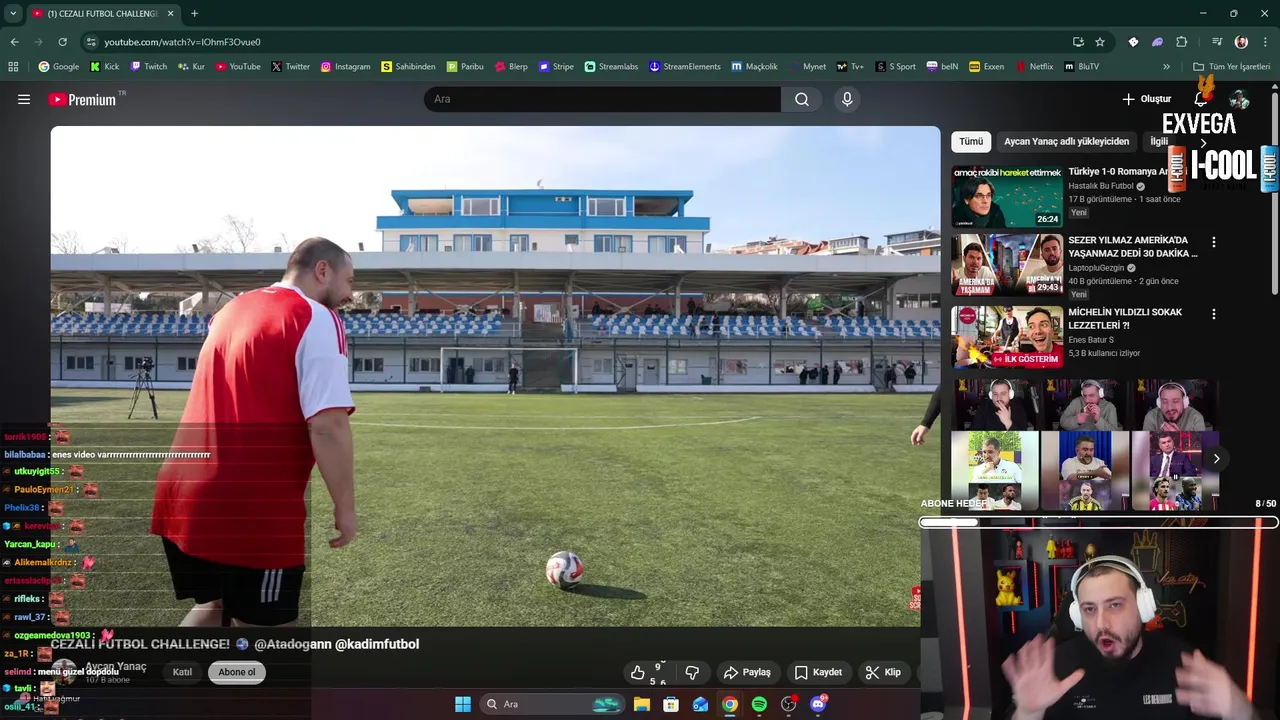The width and height of the screenshot is (1280, 720).
Task: Open File Explorer from taskbar
Action: click(x=642, y=704)
